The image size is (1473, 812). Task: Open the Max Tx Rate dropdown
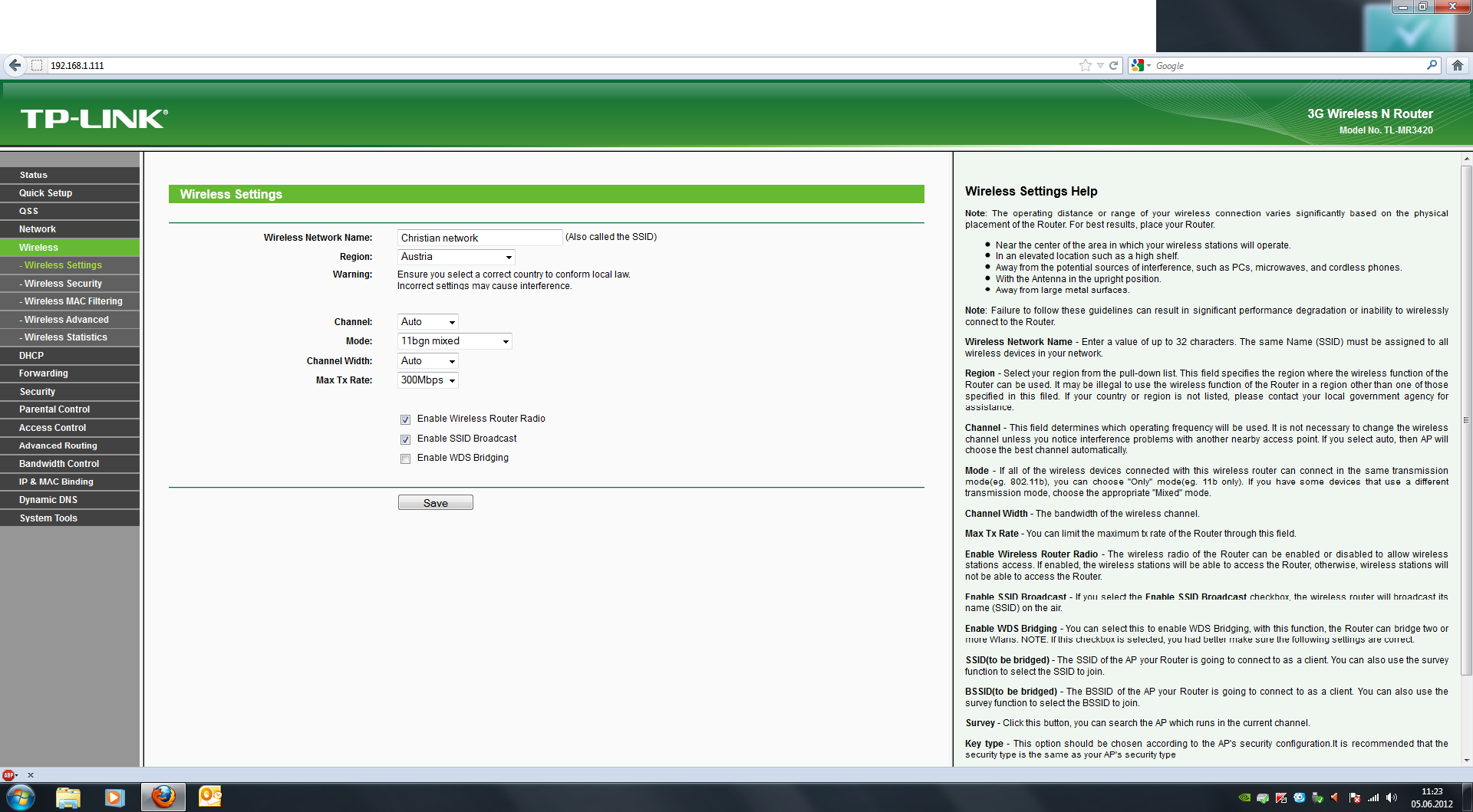tap(427, 380)
